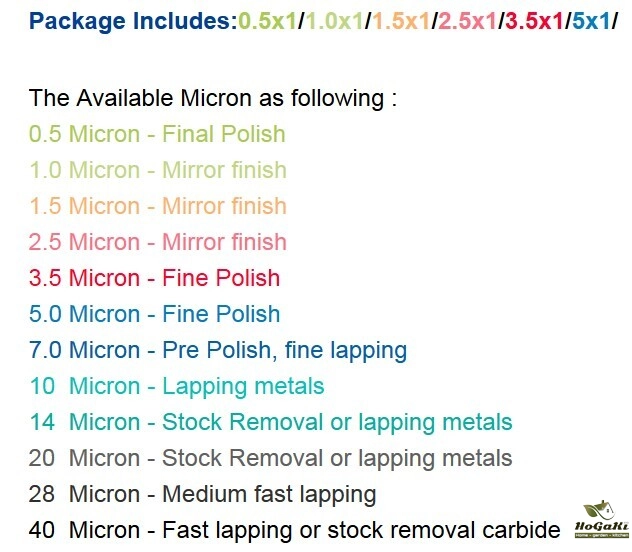Click the "Package Includes:" heading

(x=133, y=19)
